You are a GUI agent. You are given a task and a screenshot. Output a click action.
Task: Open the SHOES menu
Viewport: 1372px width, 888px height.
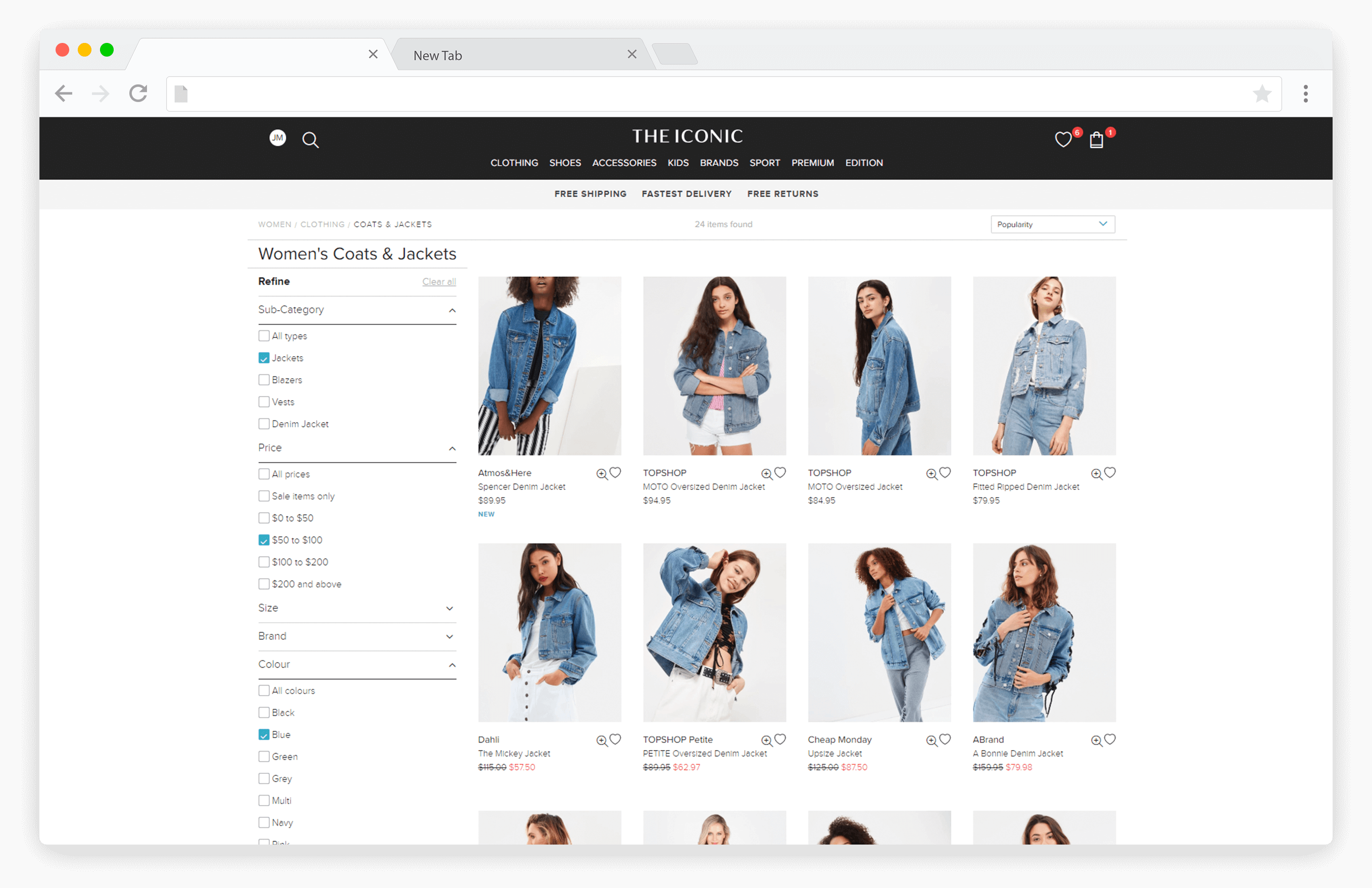coord(565,163)
